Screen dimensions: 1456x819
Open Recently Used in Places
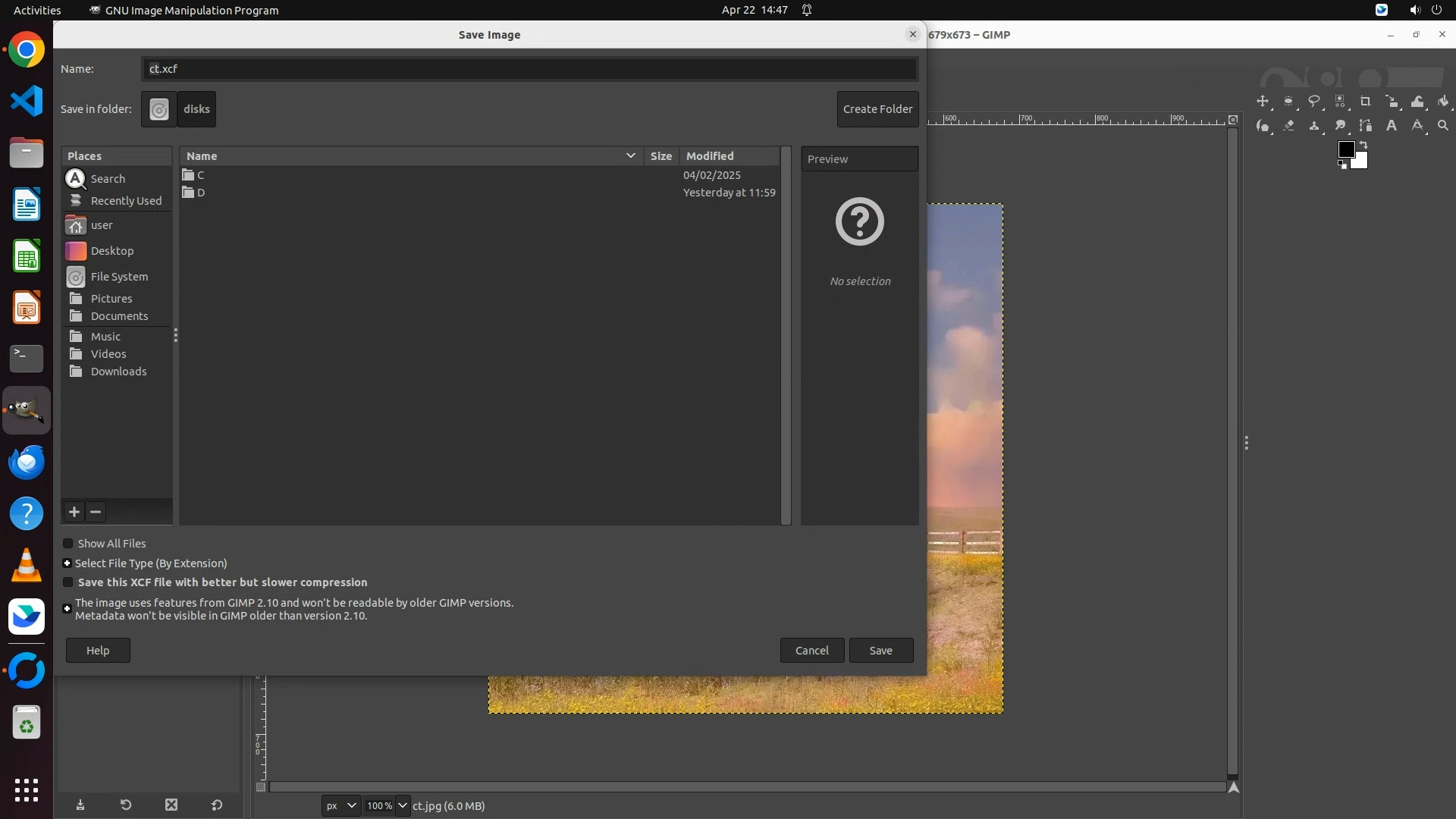pos(126,201)
